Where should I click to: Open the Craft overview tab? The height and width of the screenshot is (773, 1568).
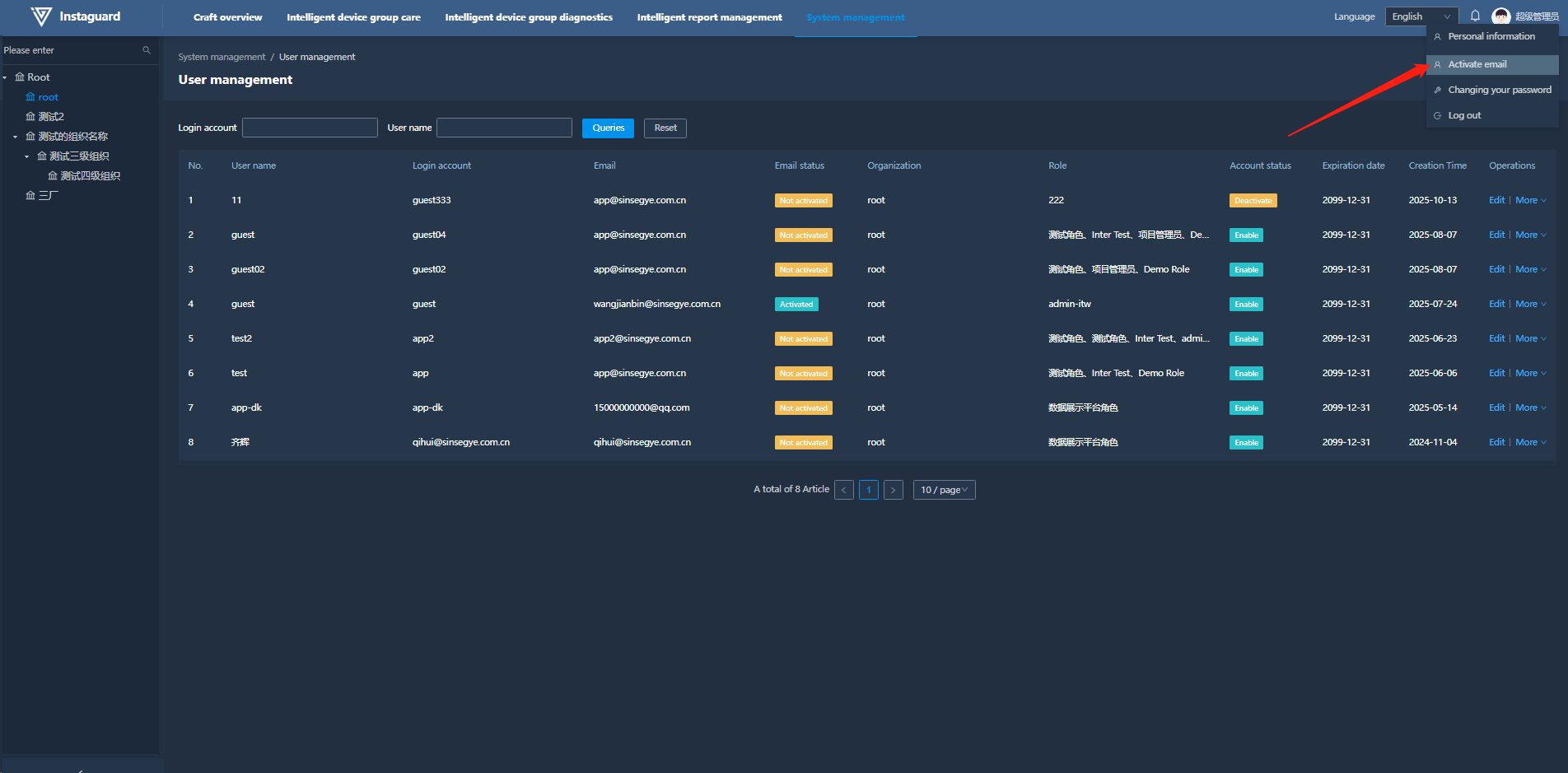point(227,17)
